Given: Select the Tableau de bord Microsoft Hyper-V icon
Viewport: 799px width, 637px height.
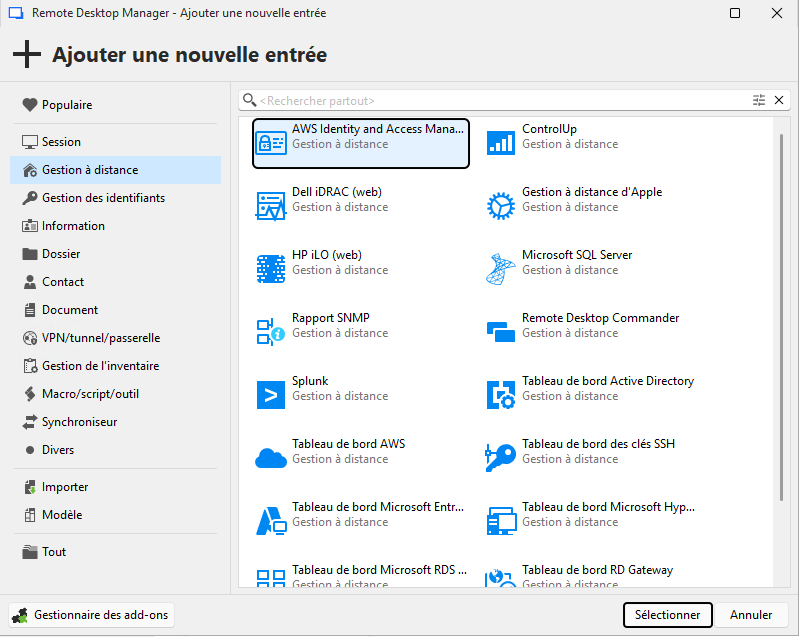Looking at the screenshot, I should click(x=501, y=521).
